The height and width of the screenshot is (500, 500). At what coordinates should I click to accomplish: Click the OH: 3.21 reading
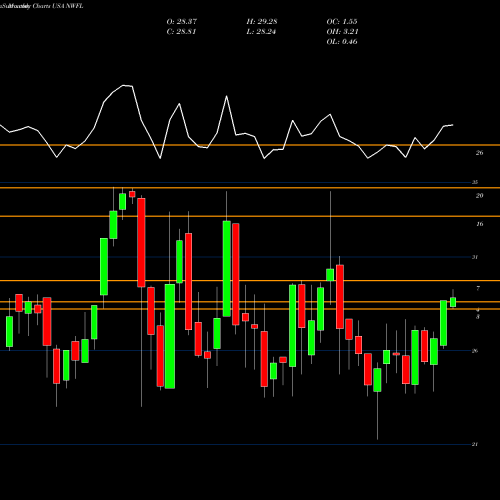(342, 32)
